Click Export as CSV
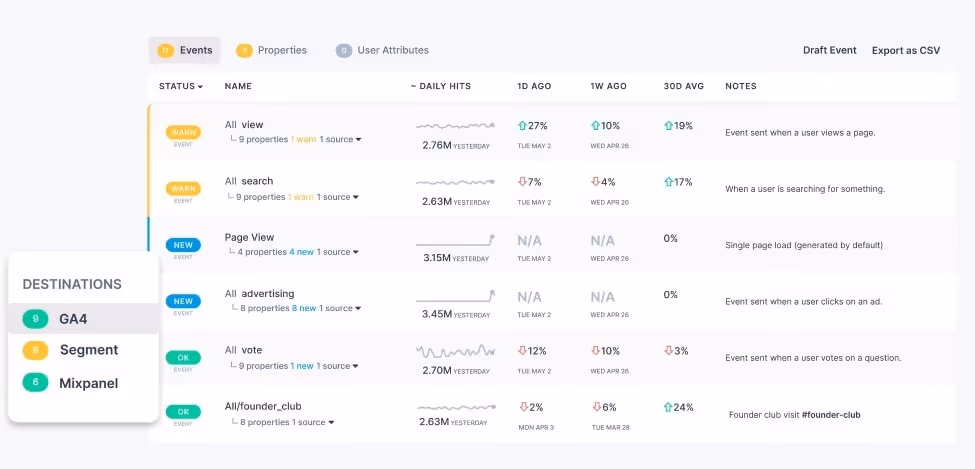975x469 pixels. [905, 50]
